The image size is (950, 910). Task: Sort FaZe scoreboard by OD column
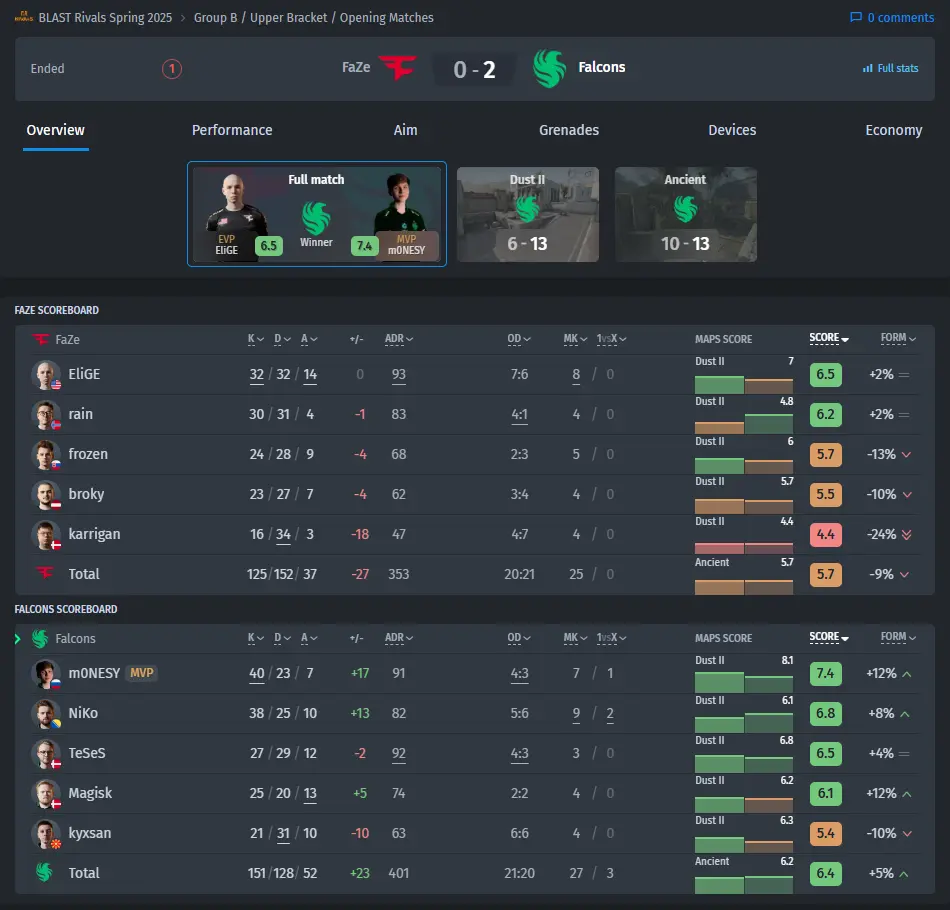point(519,339)
